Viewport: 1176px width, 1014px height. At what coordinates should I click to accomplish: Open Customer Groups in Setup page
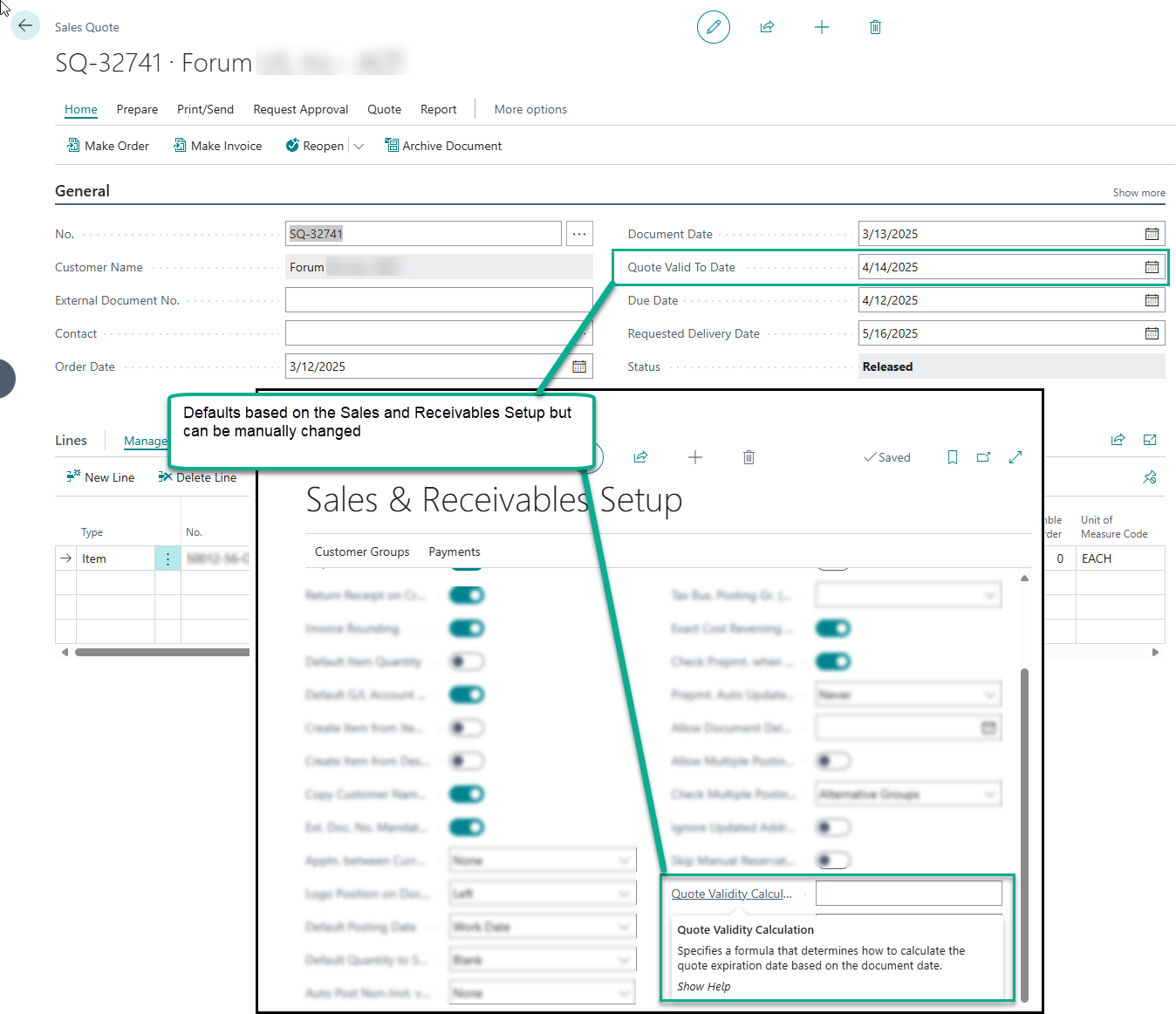tap(362, 552)
